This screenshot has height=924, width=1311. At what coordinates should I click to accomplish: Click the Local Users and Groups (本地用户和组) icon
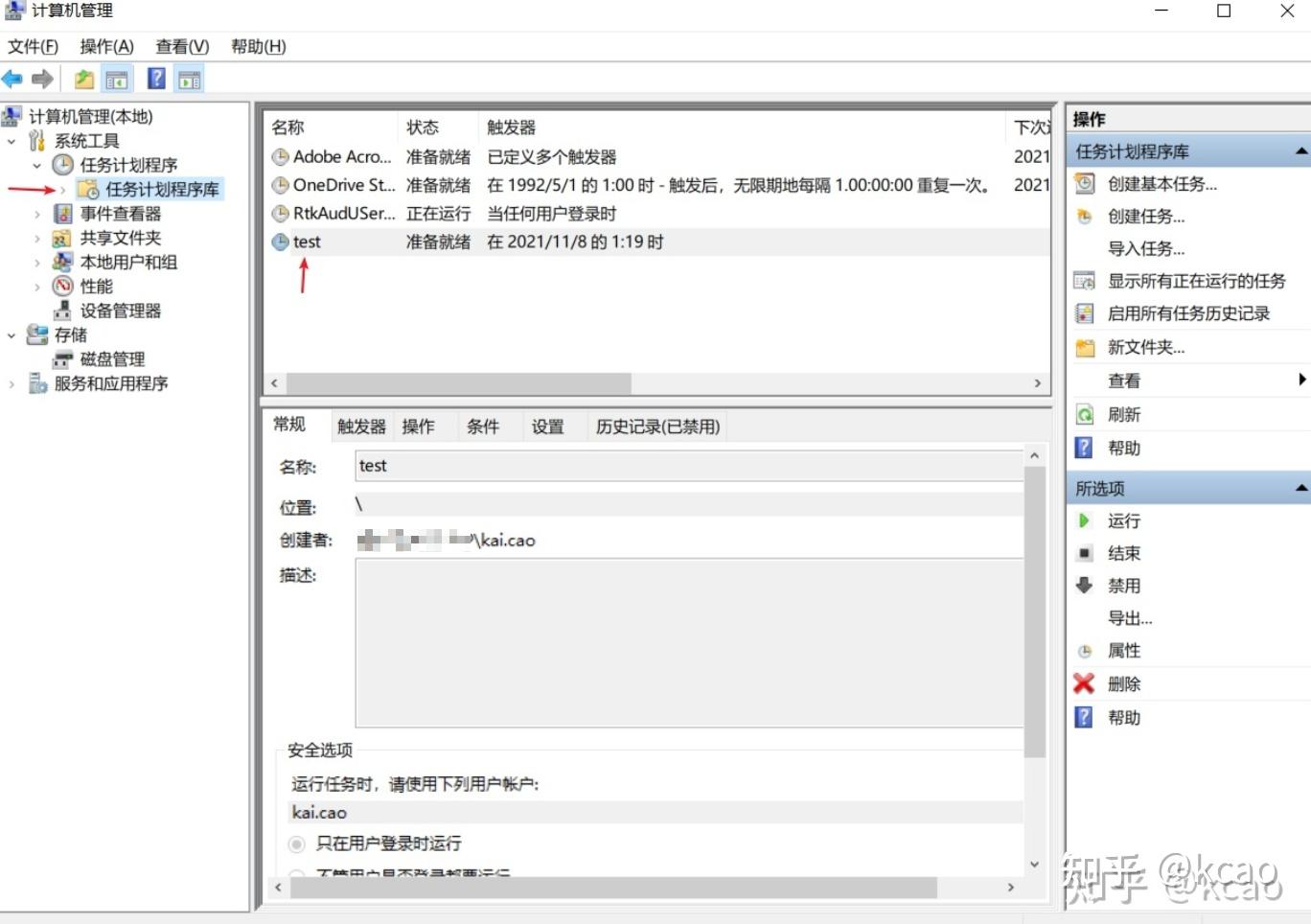point(63,262)
